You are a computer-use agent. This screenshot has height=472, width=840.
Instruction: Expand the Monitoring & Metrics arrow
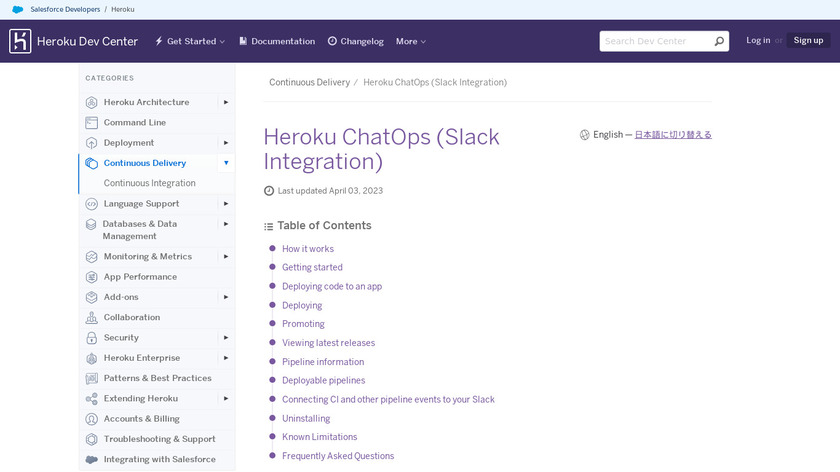pyautogui.click(x=226, y=257)
